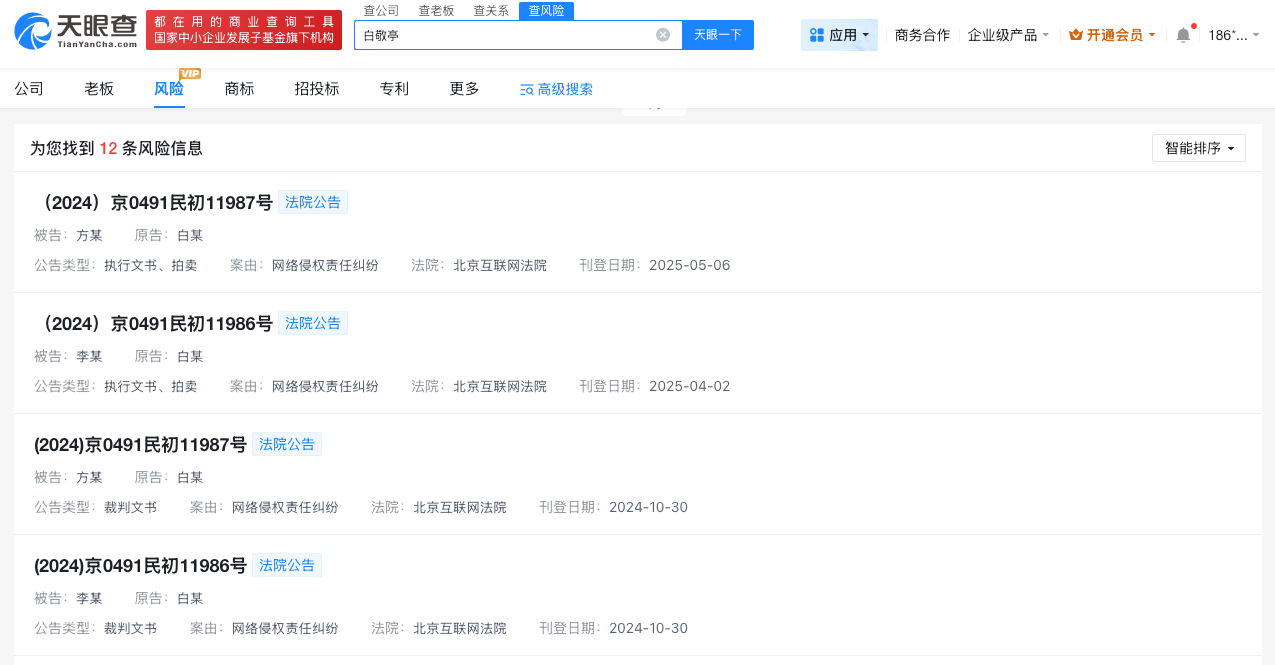The image size is (1275, 665).
Task: Click the 开通会员 crown icon
Action: tap(1074, 33)
